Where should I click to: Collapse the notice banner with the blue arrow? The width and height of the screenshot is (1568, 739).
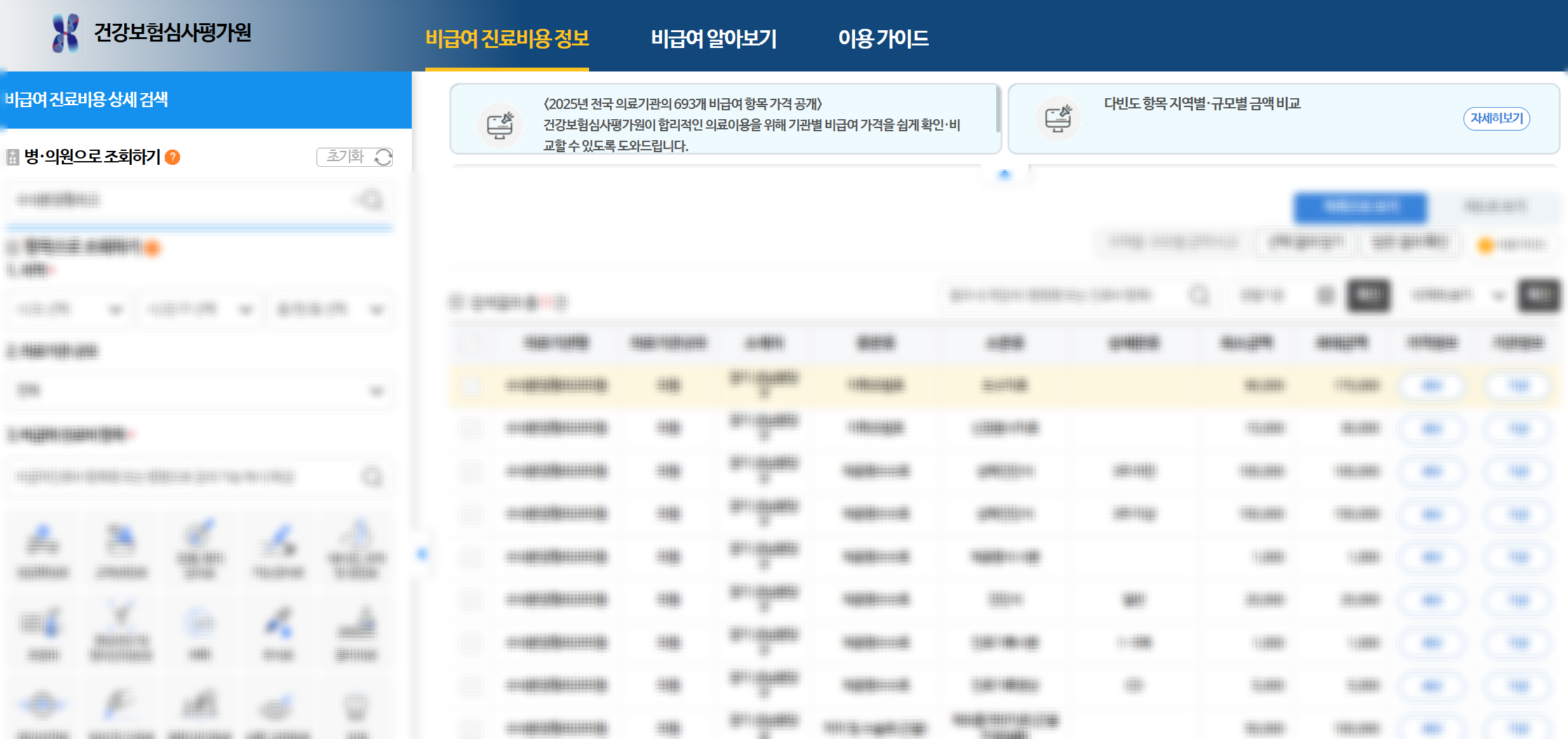point(1005,174)
